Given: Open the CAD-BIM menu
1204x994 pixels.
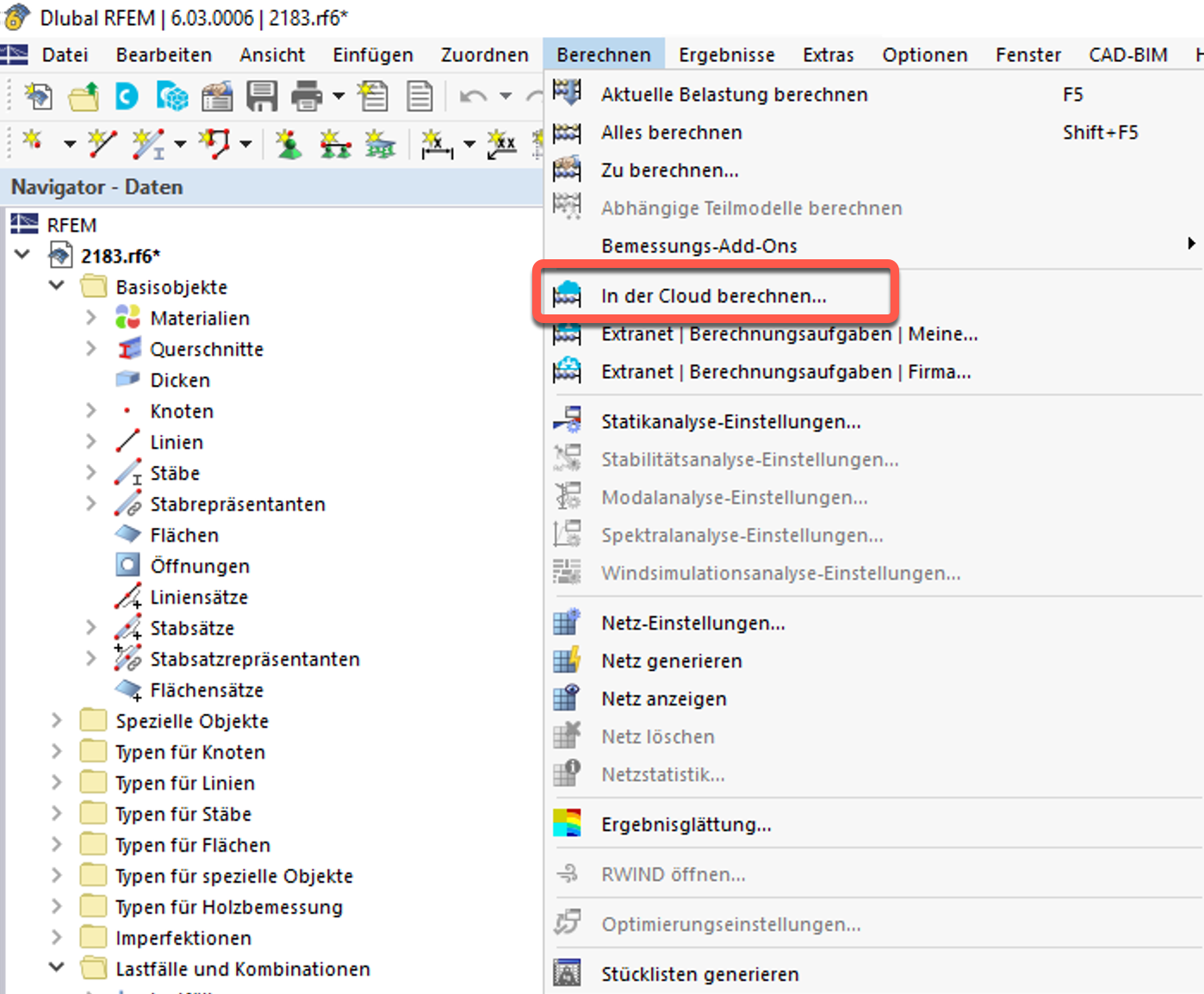Looking at the screenshot, I should [x=1128, y=54].
